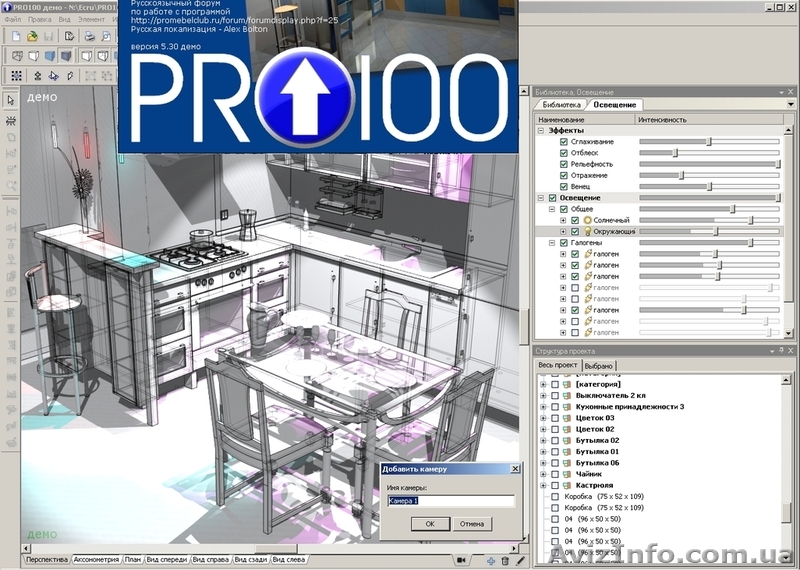Uncheck the Сглаживание effect checkbox
This screenshot has height=570, width=800.
point(564,142)
